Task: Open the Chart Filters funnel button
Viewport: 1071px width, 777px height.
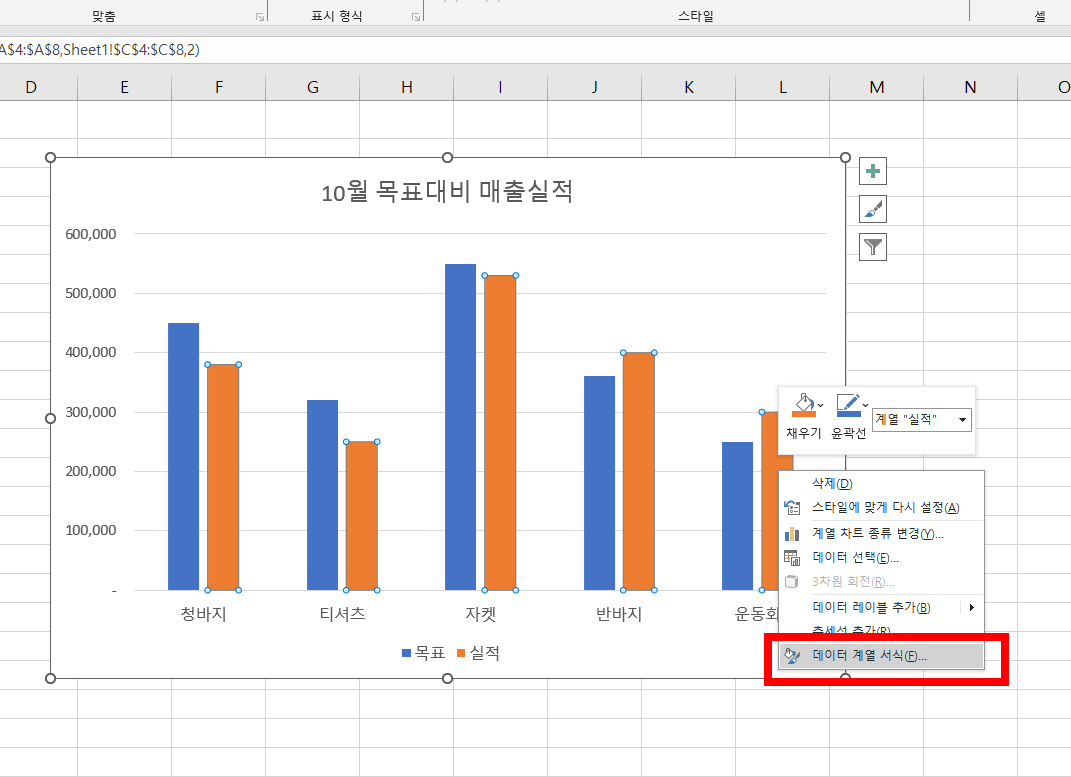Action: 872,246
